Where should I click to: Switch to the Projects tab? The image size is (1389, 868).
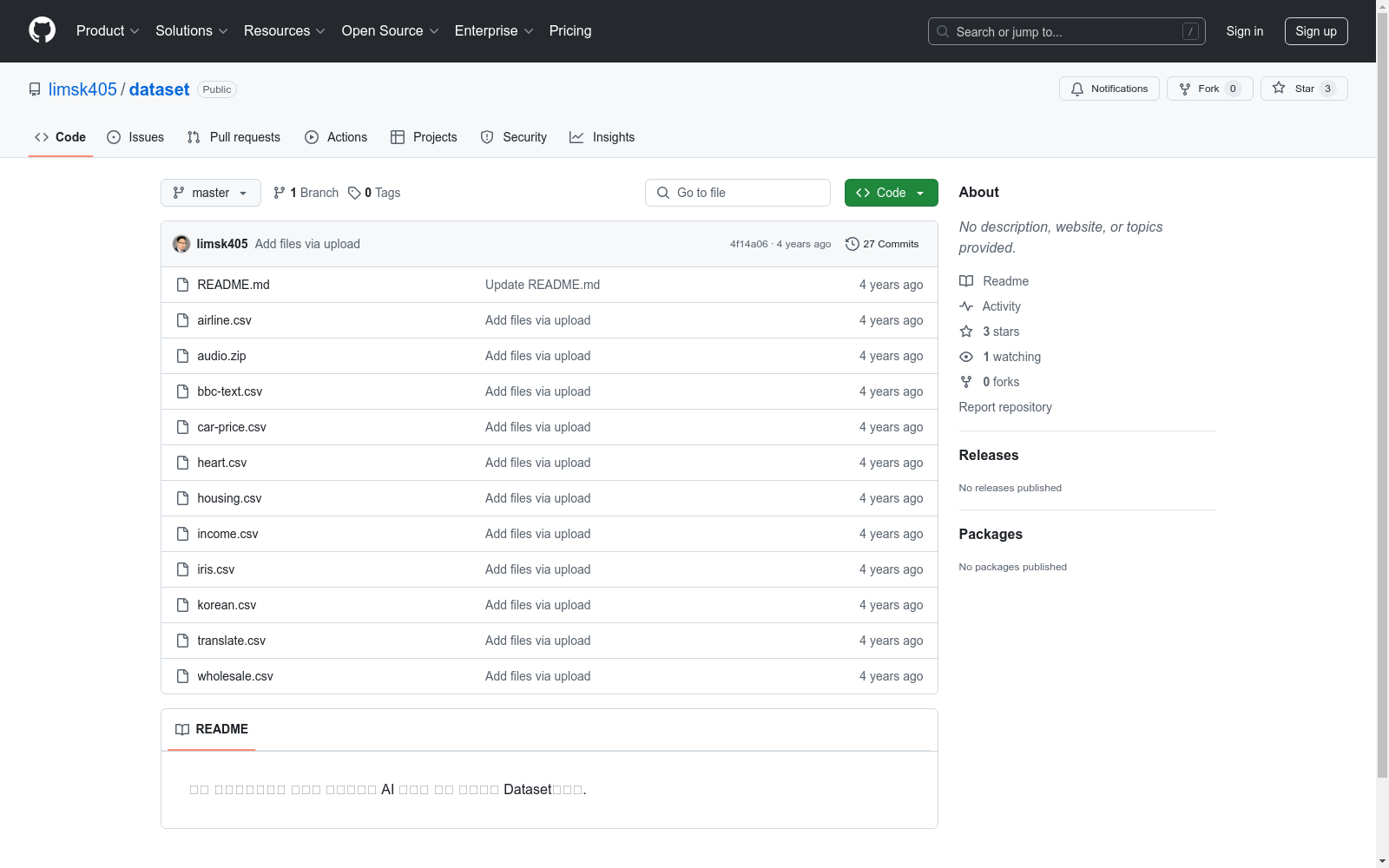pyautogui.click(x=424, y=137)
